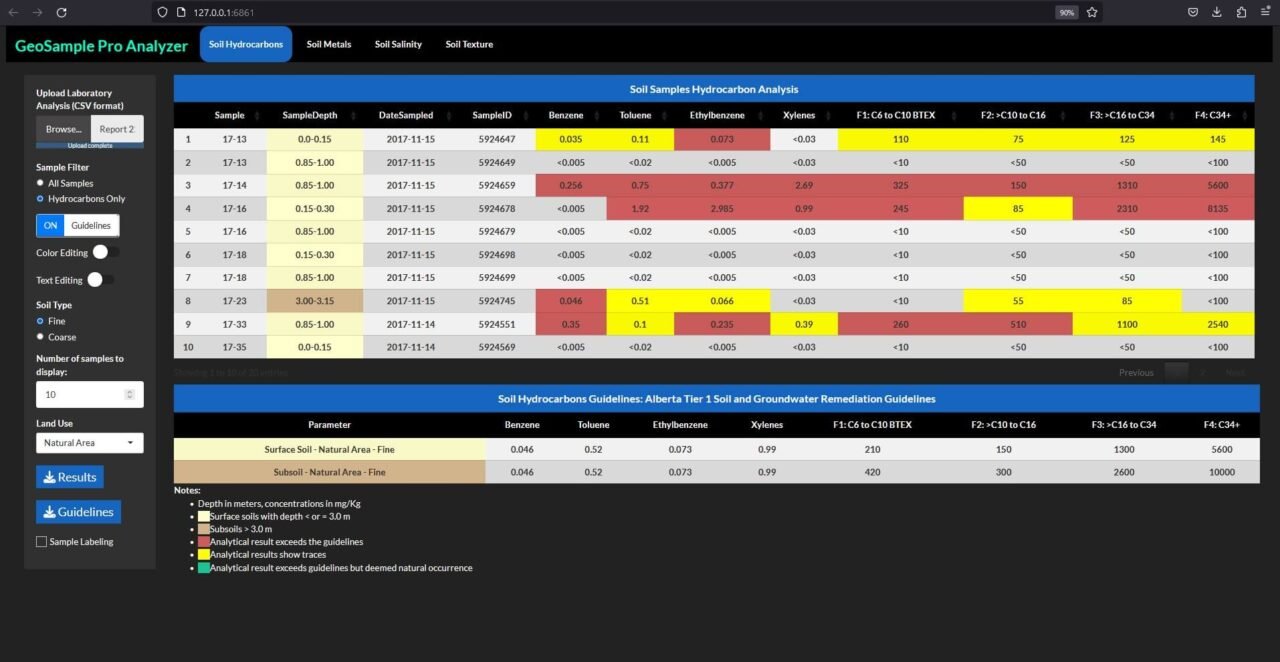Sort the Benzene column using its sort arrows

tap(598, 115)
